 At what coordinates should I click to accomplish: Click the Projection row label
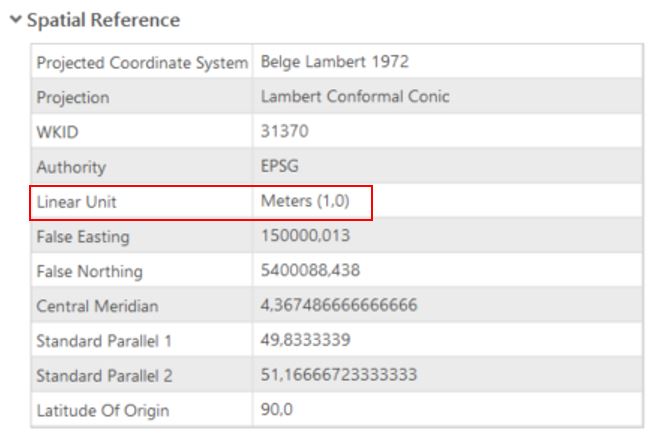(x=73, y=98)
